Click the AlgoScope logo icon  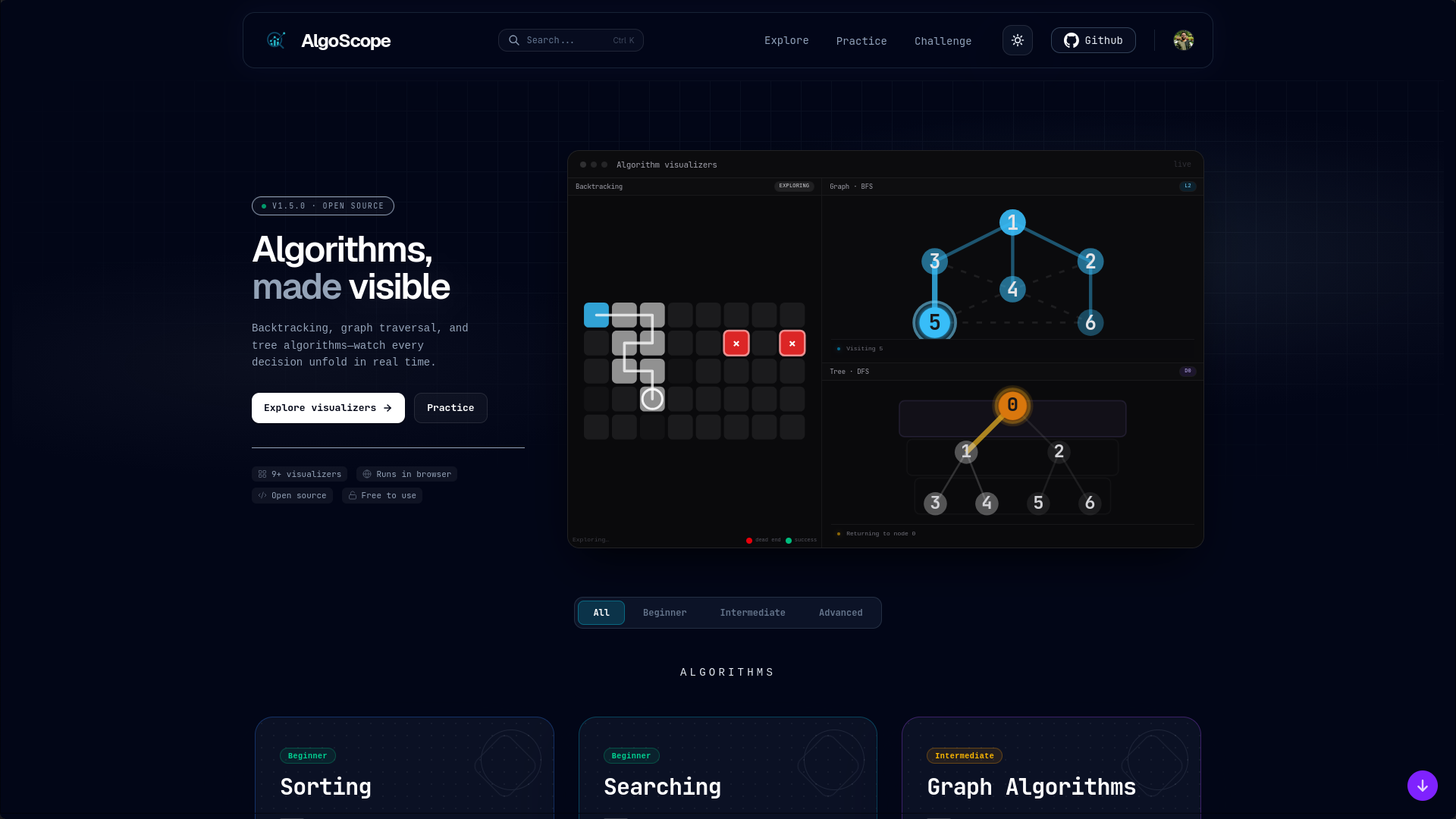(276, 40)
